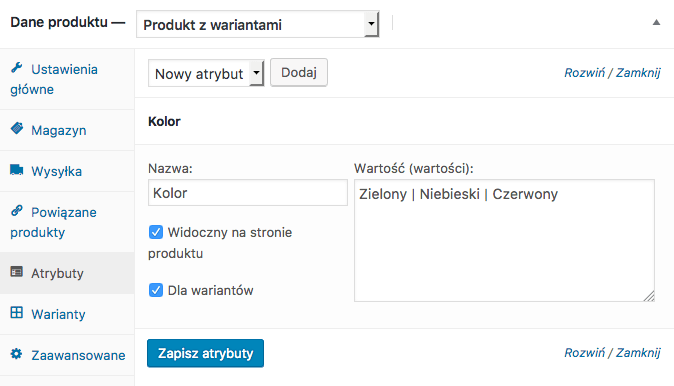Click the top Rozwiń link

[x=584, y=73]
